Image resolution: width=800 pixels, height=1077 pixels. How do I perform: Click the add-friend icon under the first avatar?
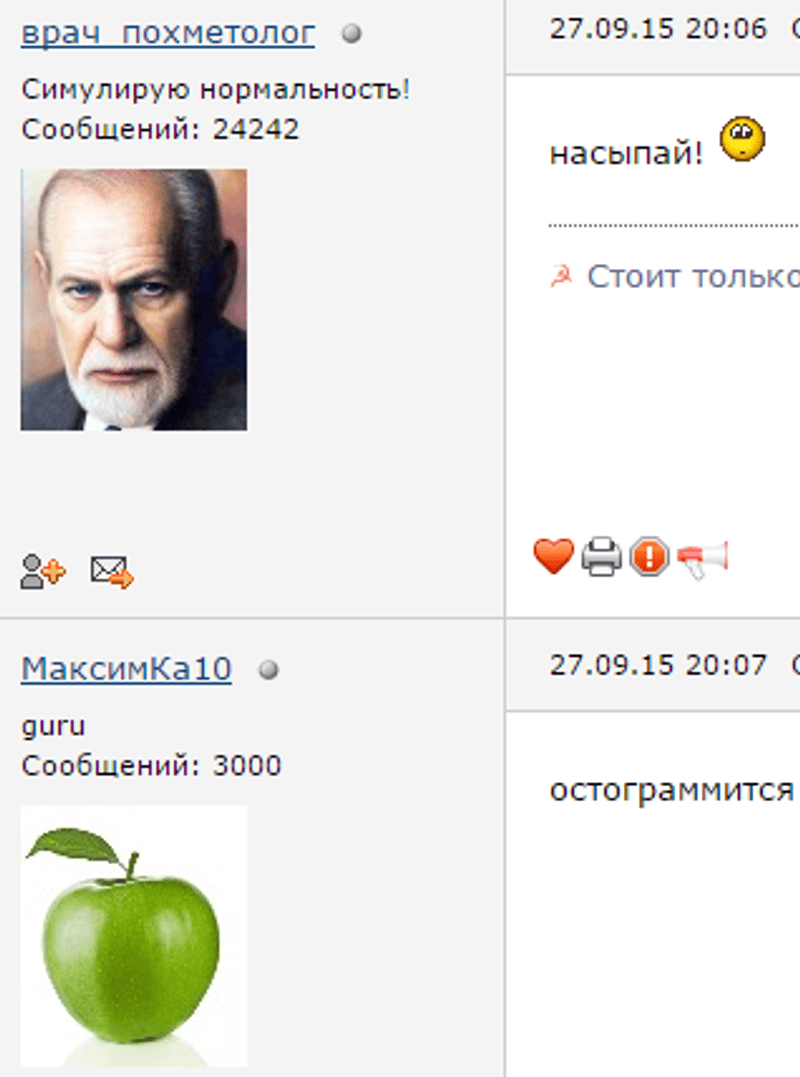click(x=43, y=571)
